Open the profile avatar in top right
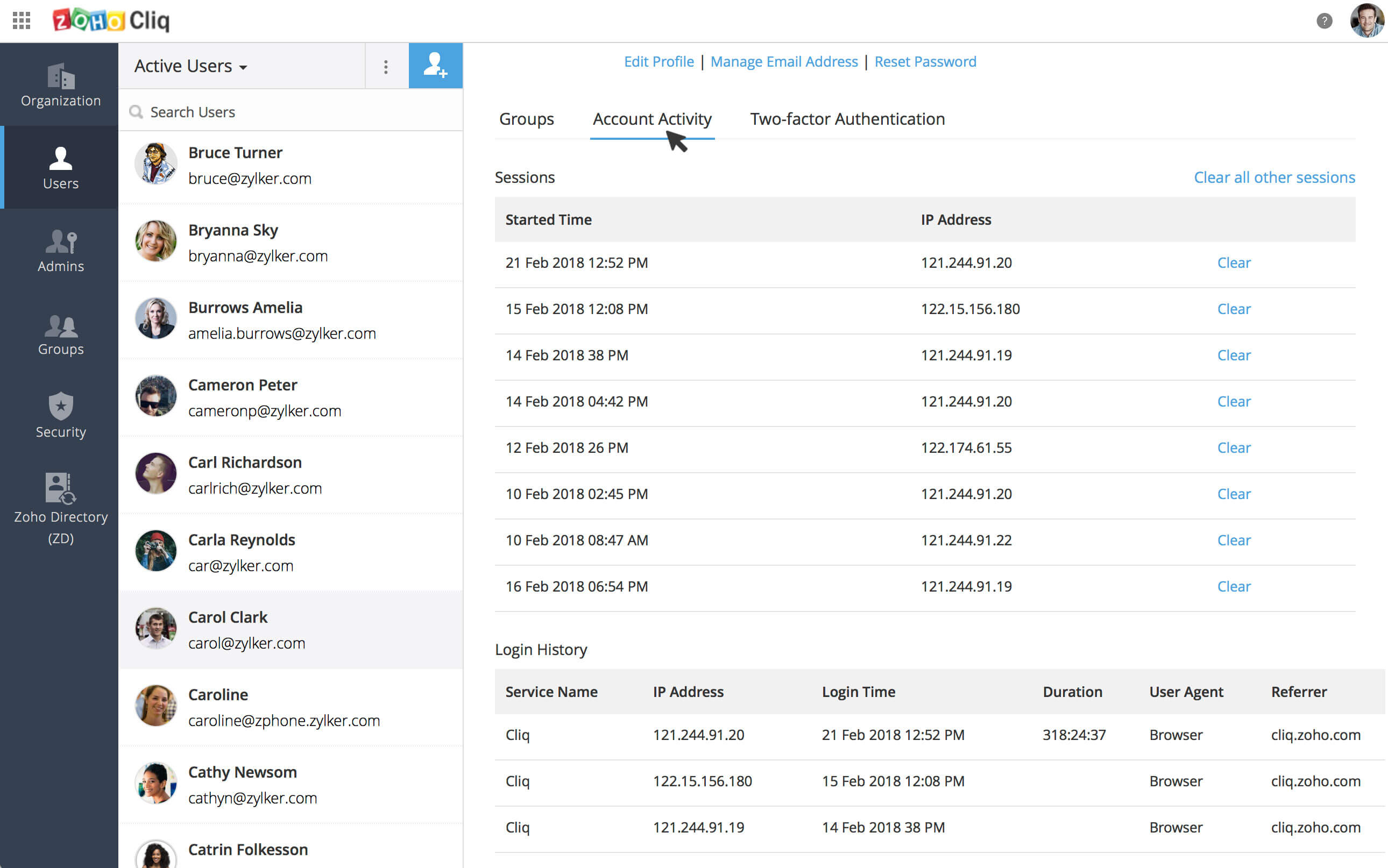The width and height of the screenshot is (1388, 868). 1367,20
